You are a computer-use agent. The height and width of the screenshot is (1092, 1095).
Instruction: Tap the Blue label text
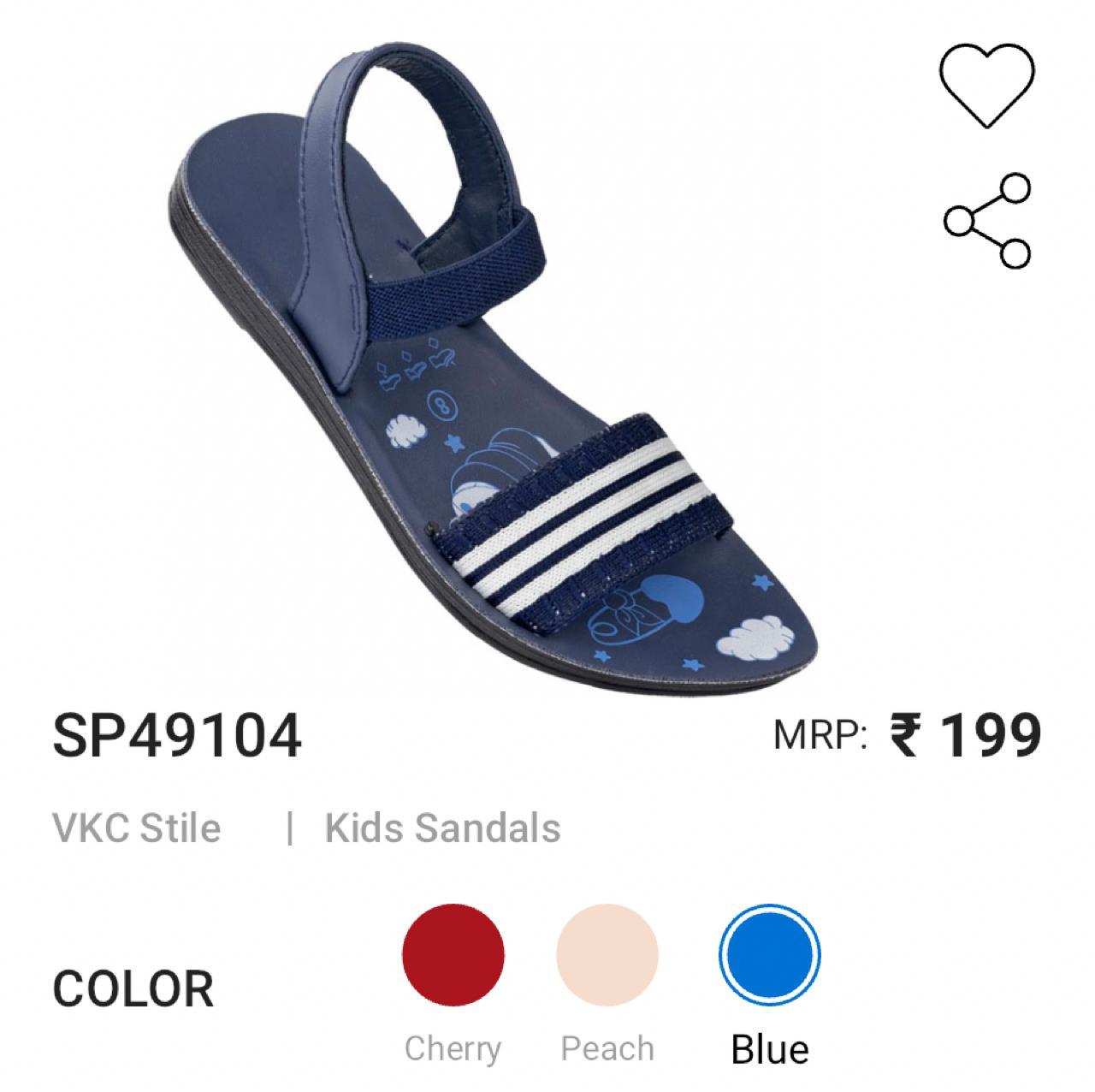click(x=770, y=1049)
